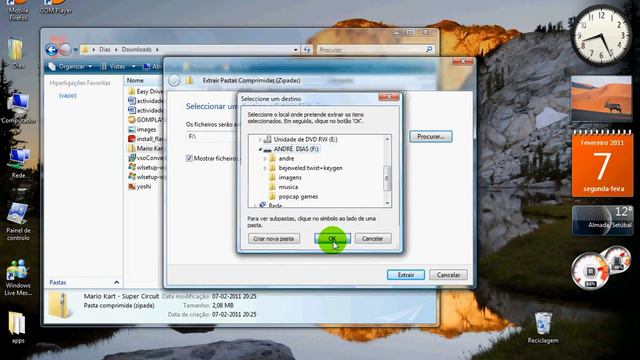Image resolution: width=640 pixels, height=360 pixels.
Task: Click Criar nova pasta button
Action: pyautogui.click(x=273, y=238)
